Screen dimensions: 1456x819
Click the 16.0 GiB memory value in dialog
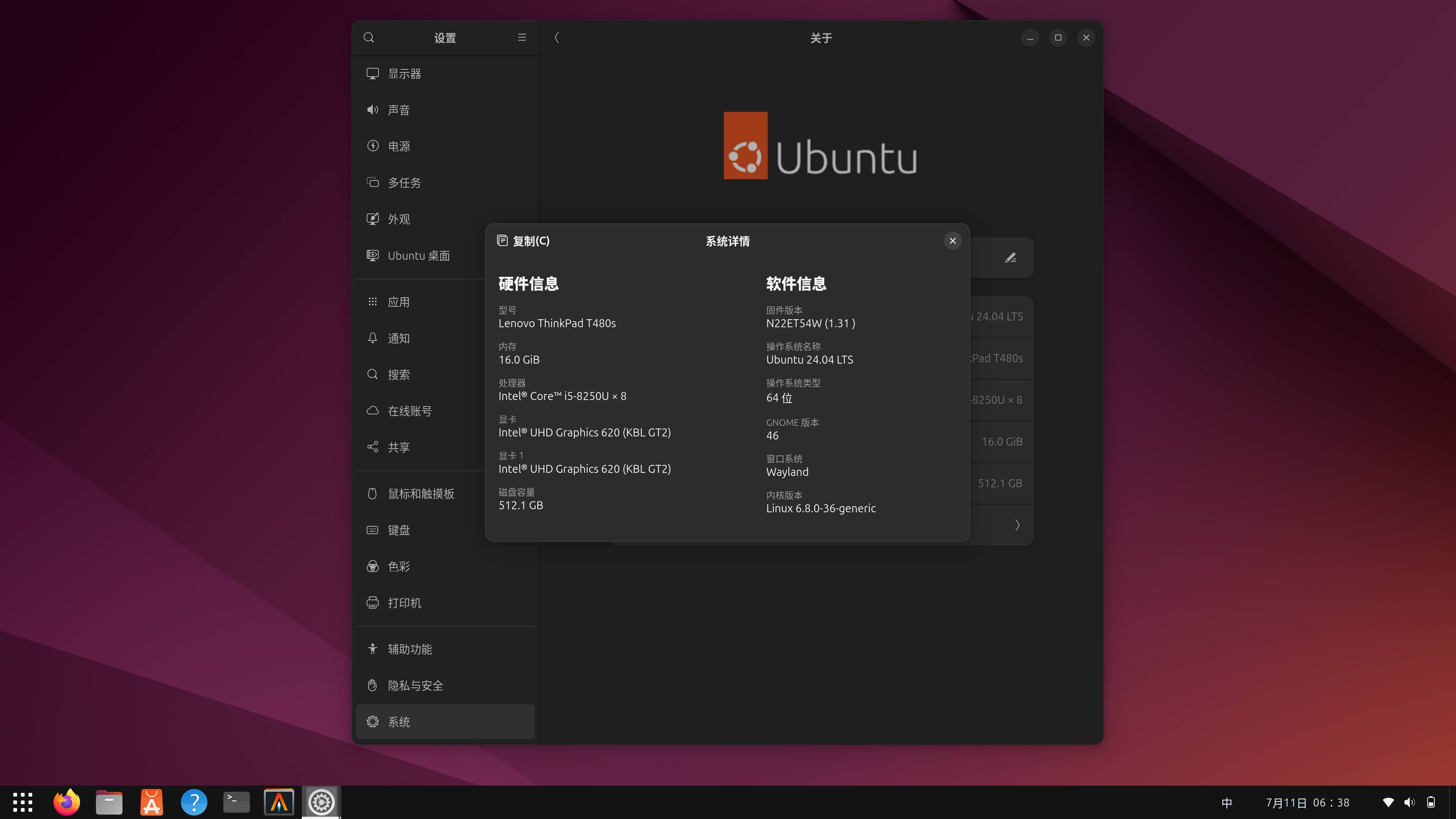pyautogui.click(x=519, y=360)
